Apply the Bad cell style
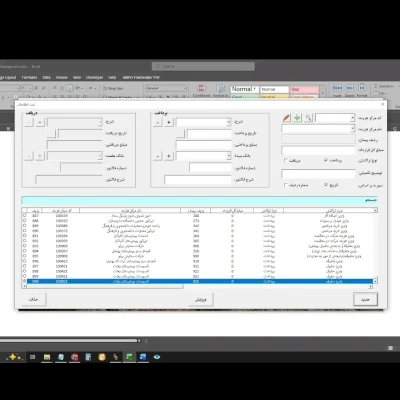 tap(304, 89)
